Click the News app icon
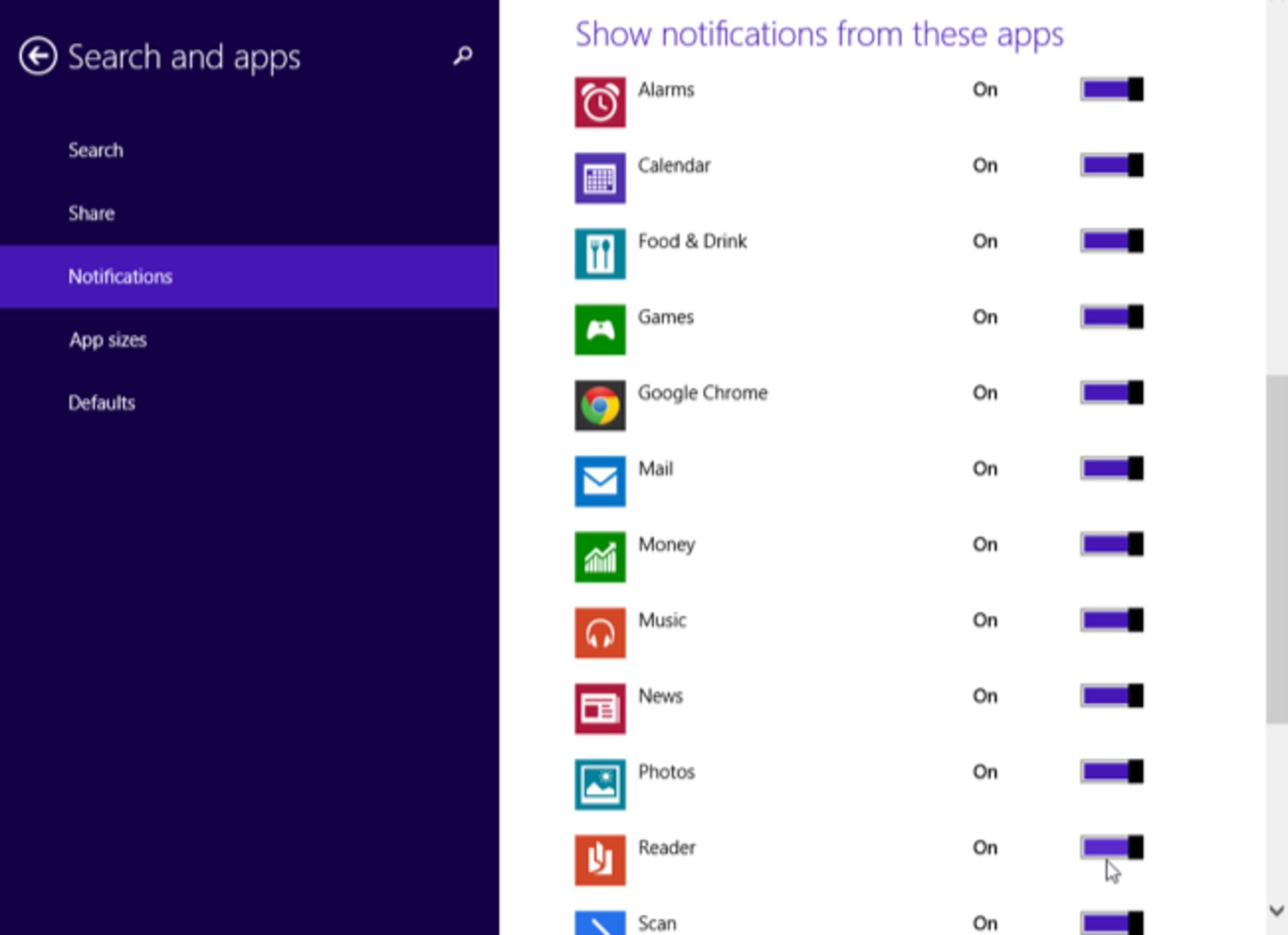1288x935 pixels. point(600,708)
